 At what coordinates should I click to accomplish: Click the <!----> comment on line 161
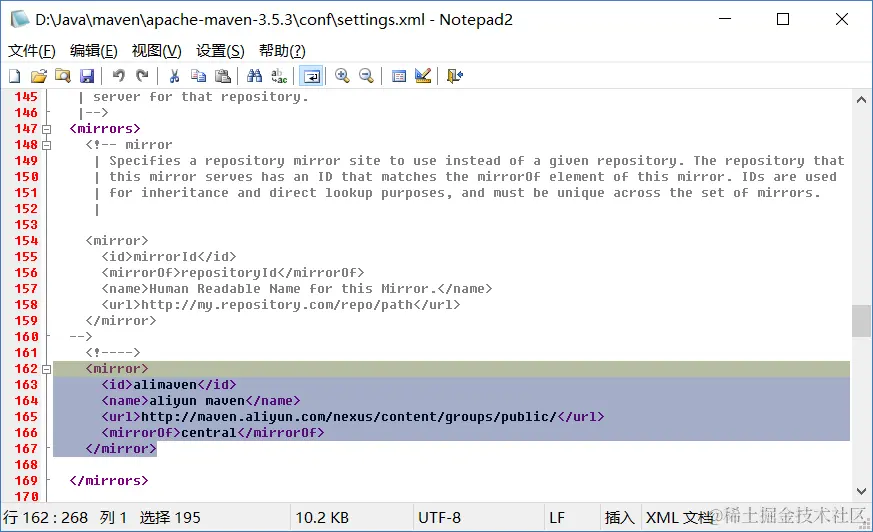(113, 353)
